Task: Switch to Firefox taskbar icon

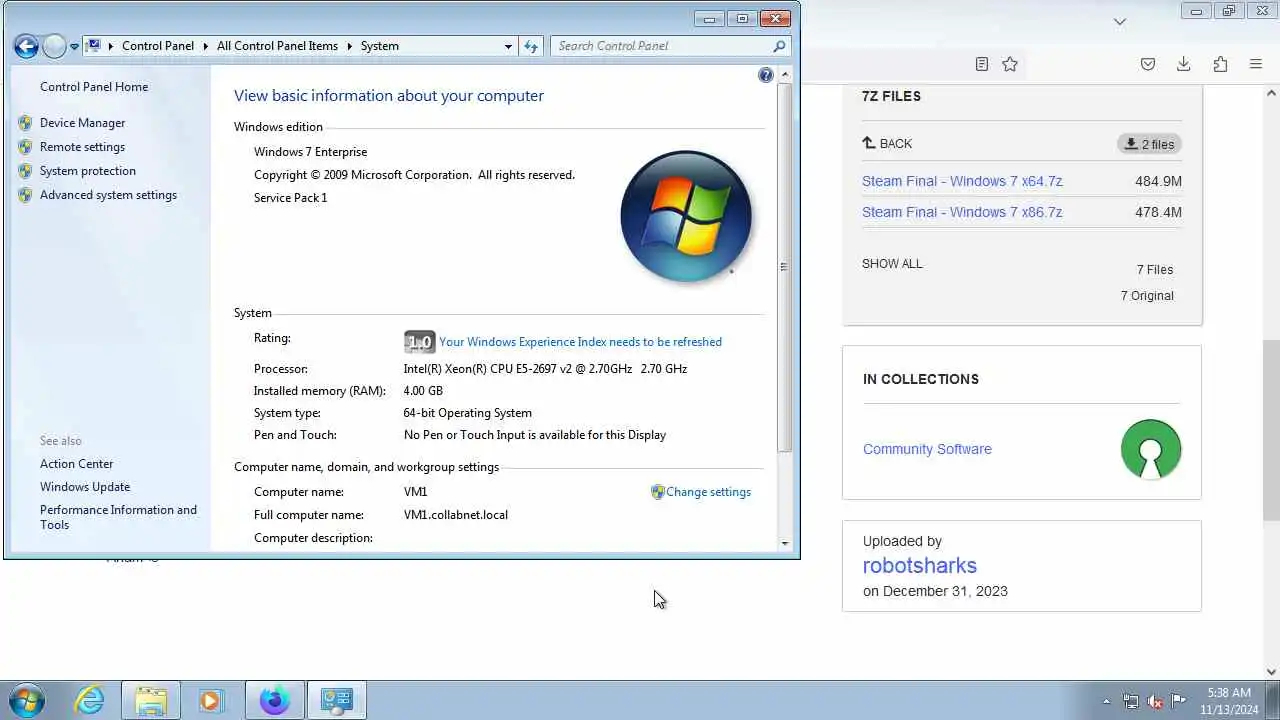Action: (274, 700)
